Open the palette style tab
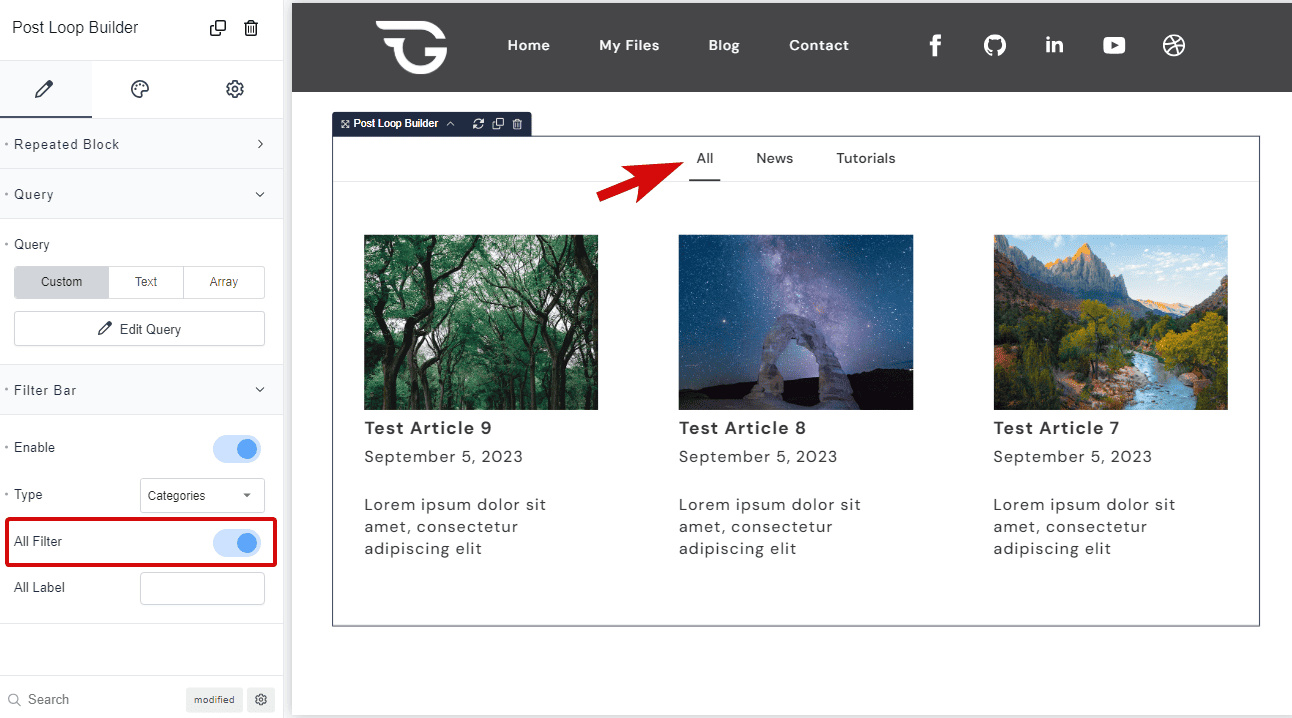1292x718 pixels. pos(140,90)
